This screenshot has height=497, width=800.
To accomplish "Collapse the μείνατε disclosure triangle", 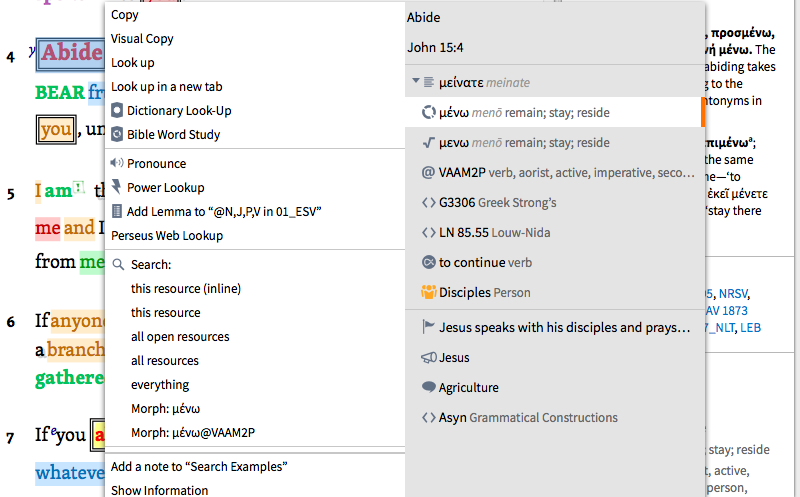I will pos(414,82).
